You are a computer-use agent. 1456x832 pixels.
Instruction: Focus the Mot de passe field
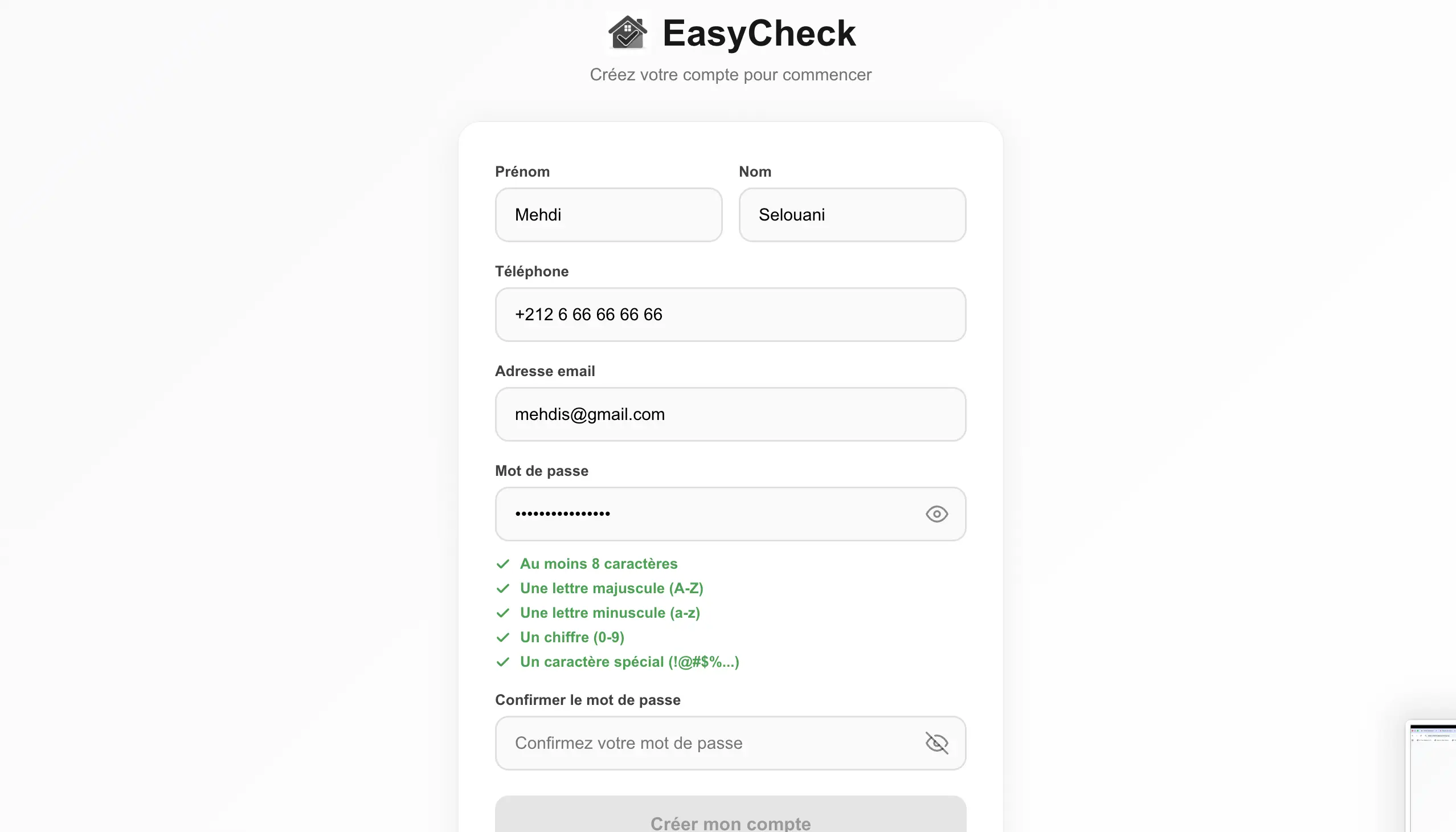tap(708, 513)
